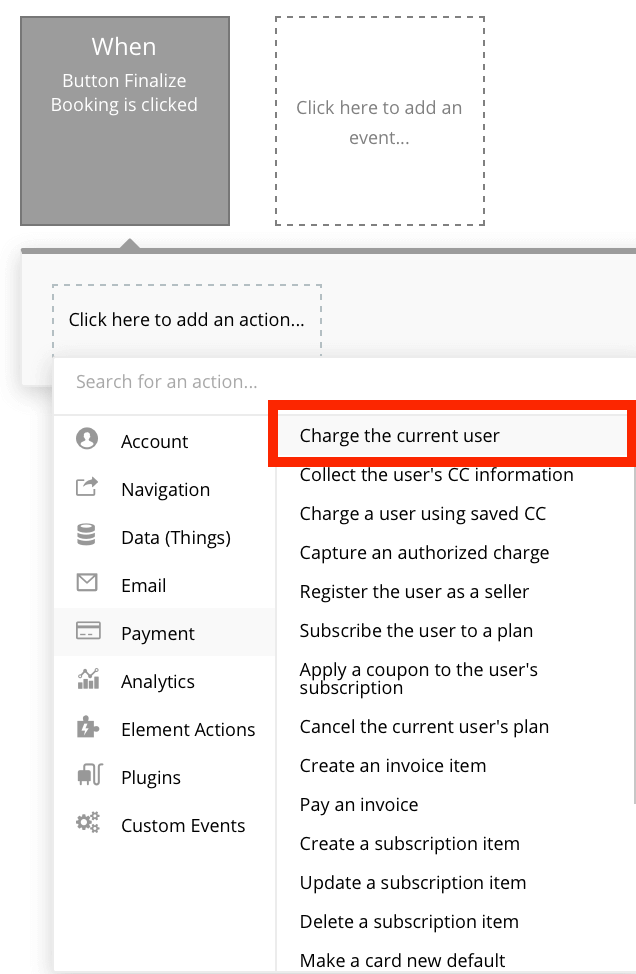Click the add an event placeholder
636x974 pixels.
(x=379, y=121)
